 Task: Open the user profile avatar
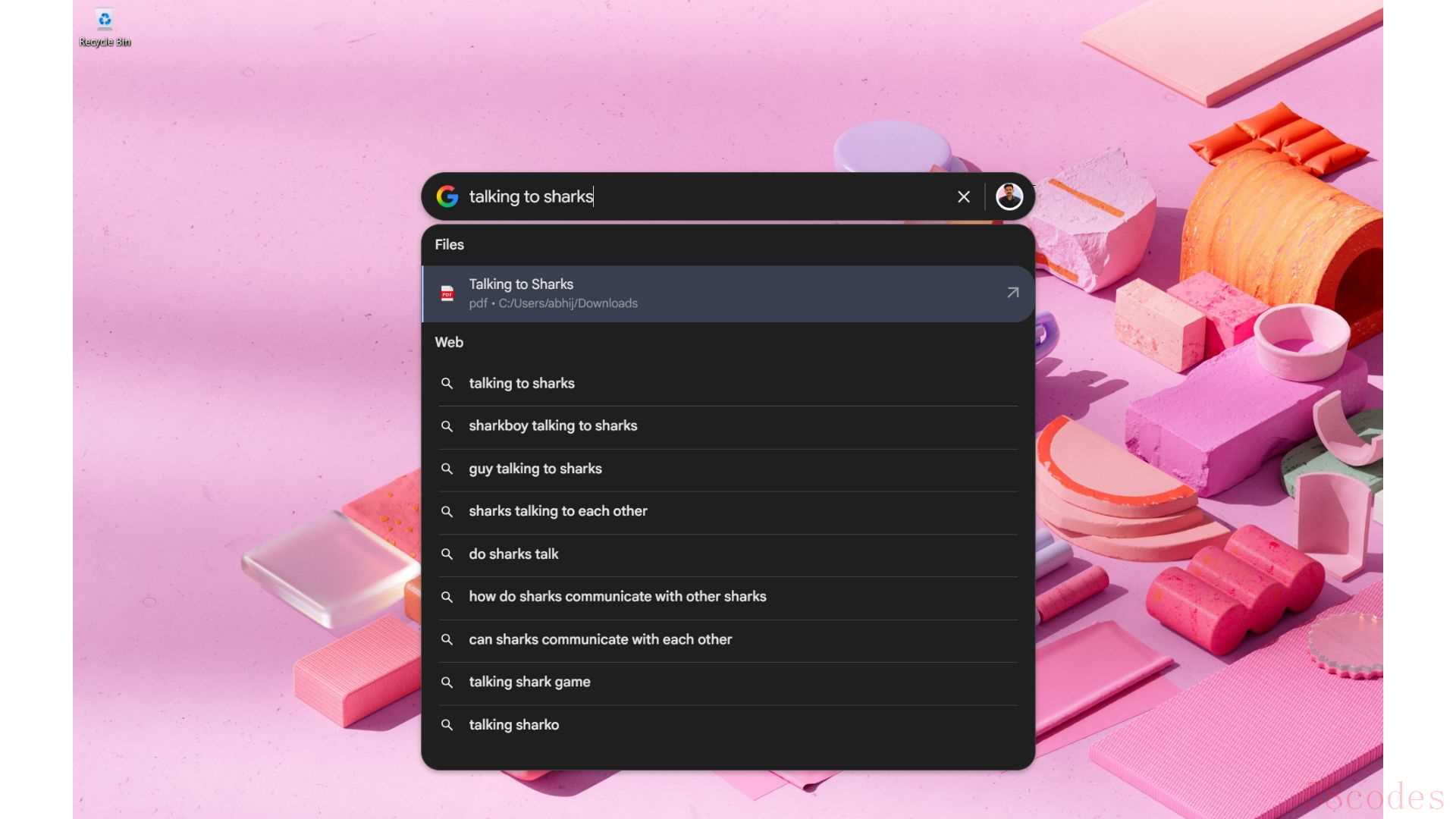1009,196
